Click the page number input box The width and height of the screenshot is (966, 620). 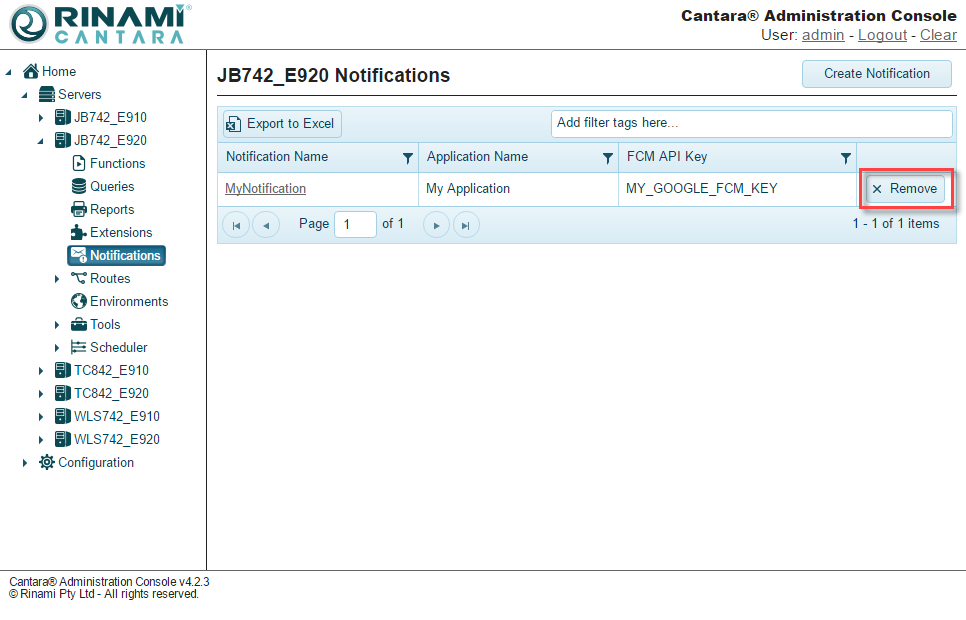(355, 225)
